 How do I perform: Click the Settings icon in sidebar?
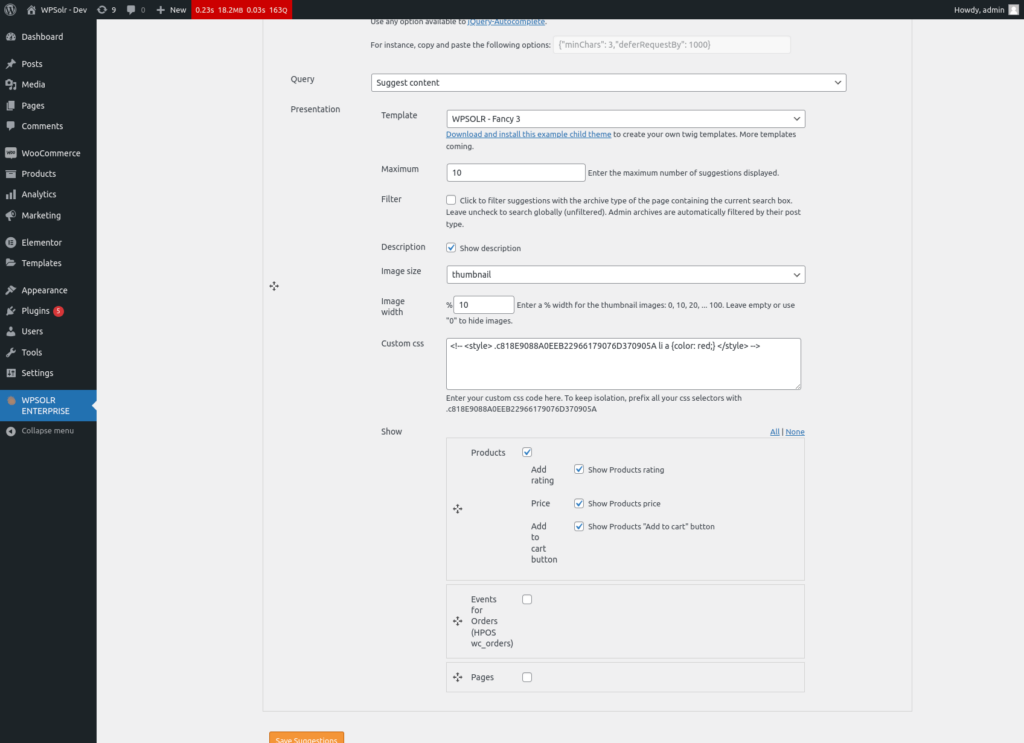pos(10,373)
